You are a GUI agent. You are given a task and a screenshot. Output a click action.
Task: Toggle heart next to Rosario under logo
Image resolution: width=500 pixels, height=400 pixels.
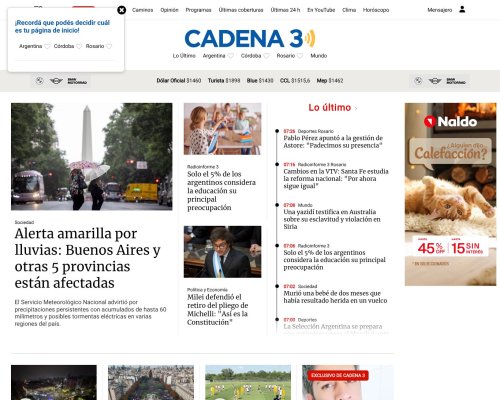[300, 56]
